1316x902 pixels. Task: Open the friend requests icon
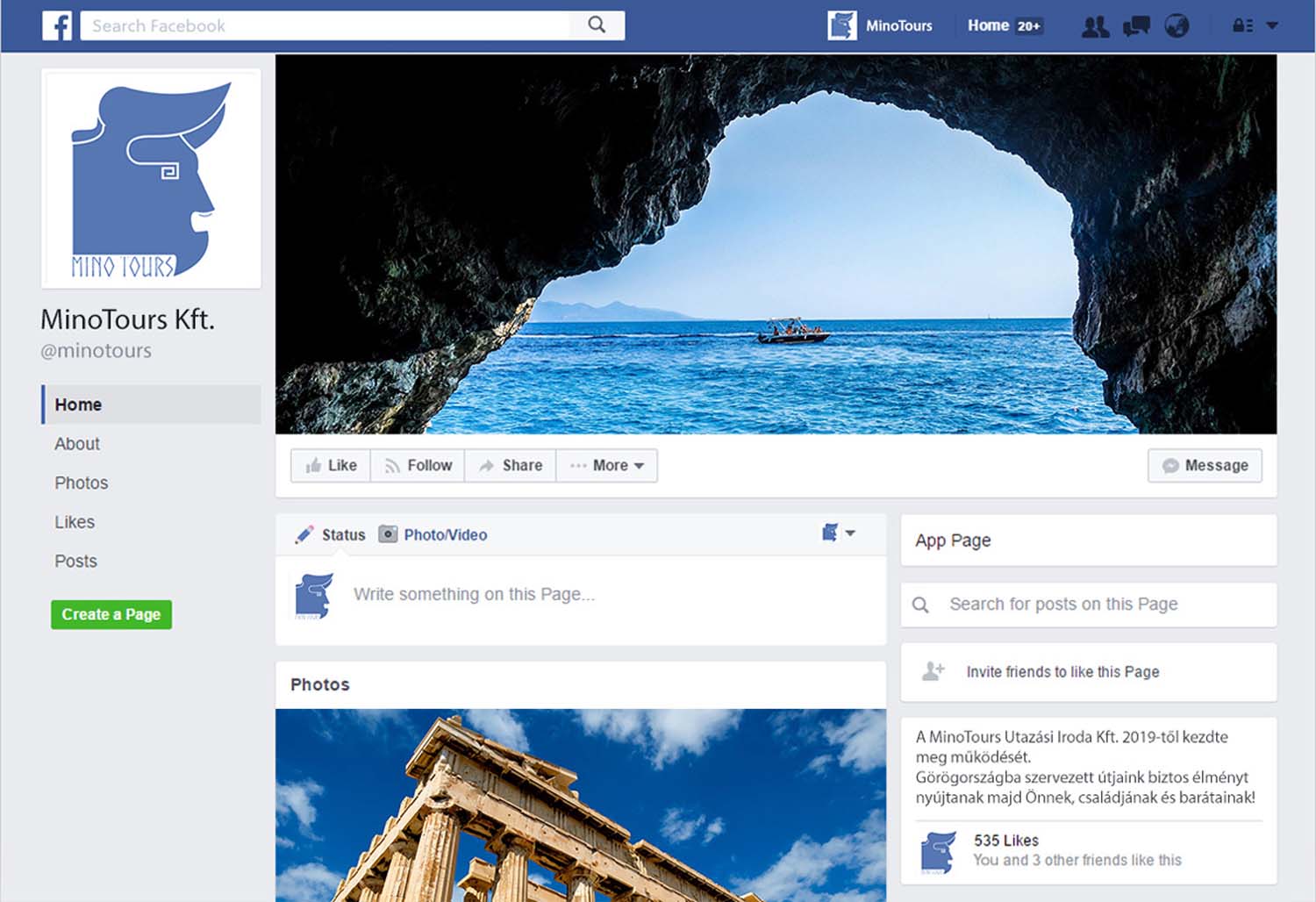[x=1095, y=26]
